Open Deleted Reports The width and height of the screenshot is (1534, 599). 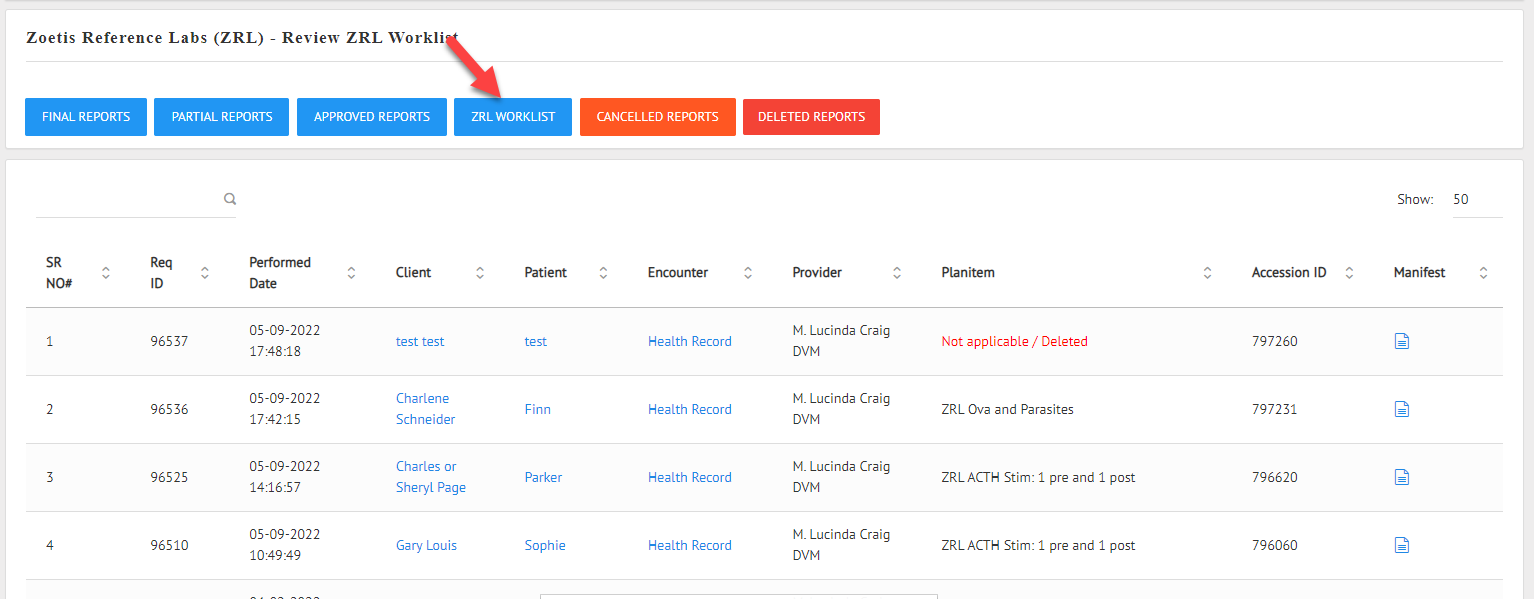point(811,117)
